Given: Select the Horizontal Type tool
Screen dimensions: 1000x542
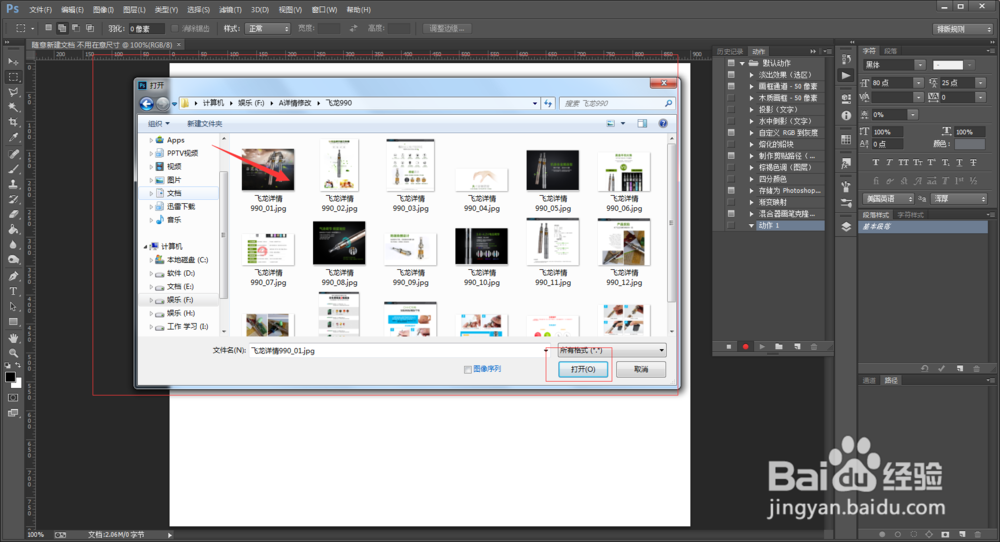Looking at the screenshot, I should [13, 291].
